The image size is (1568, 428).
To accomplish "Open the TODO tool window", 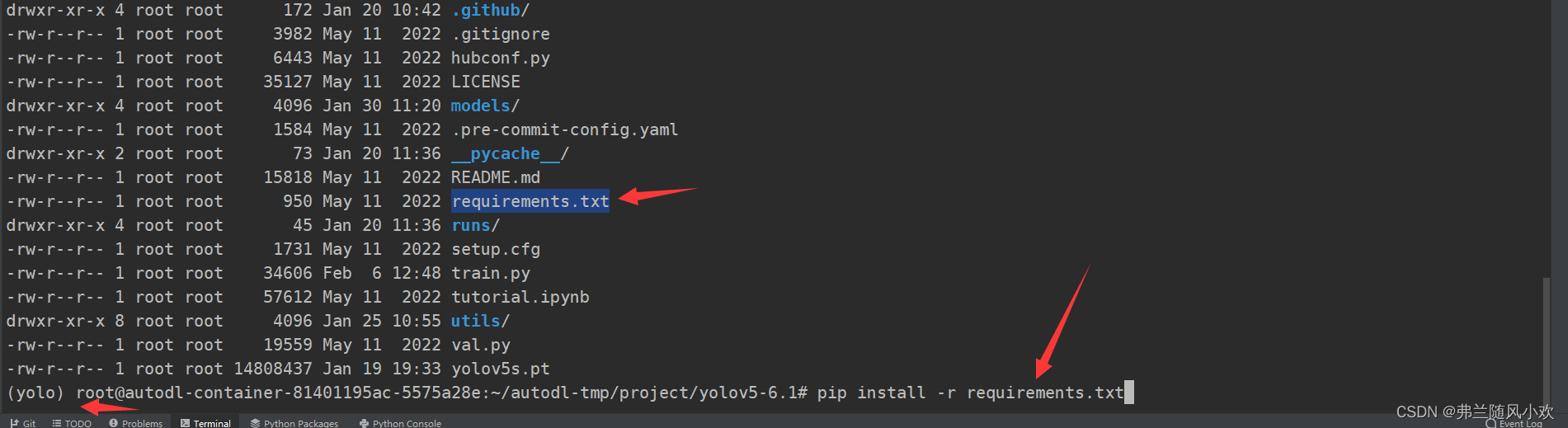I will point(72,423).
